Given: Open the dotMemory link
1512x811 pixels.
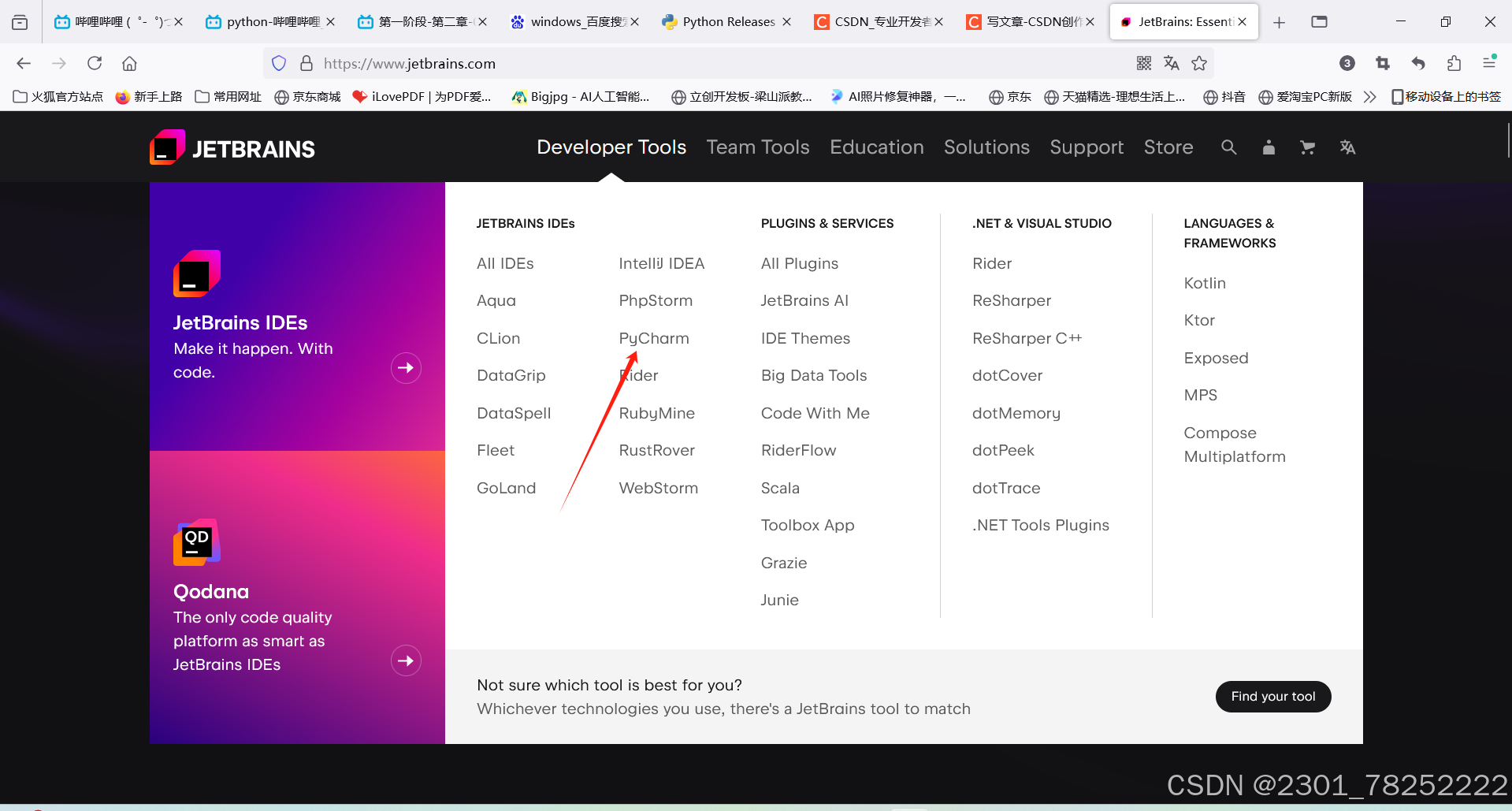Looking at the screenshot, I should coord(1016,413).
